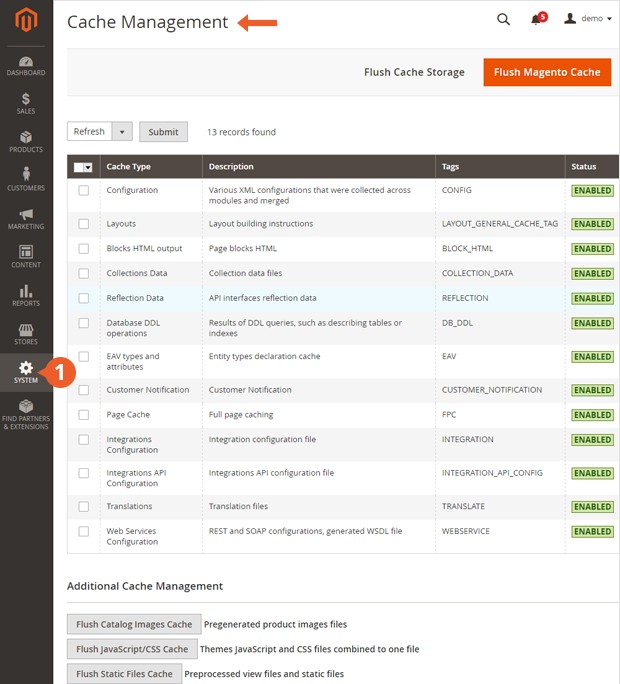The height and width of the screenshot is (684, 620).
Task: Click the Cache Management page title
Action: pos(147,22)
